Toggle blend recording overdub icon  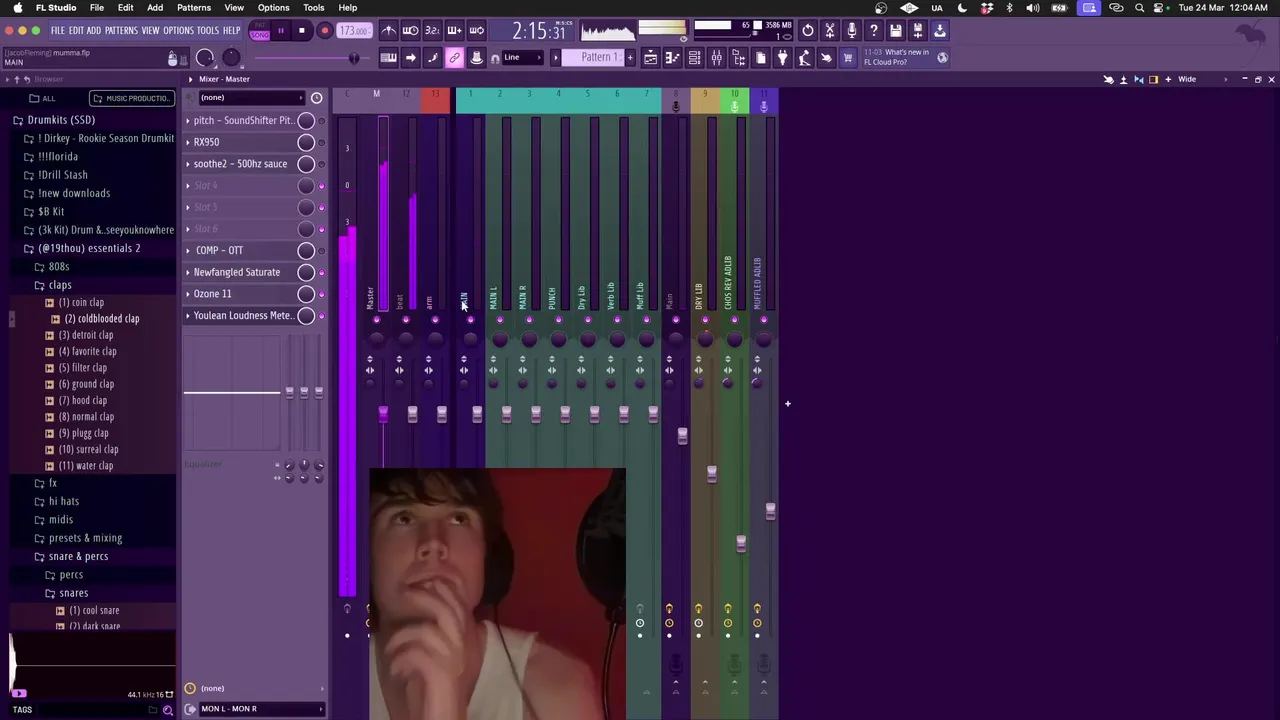click(454, 31)
